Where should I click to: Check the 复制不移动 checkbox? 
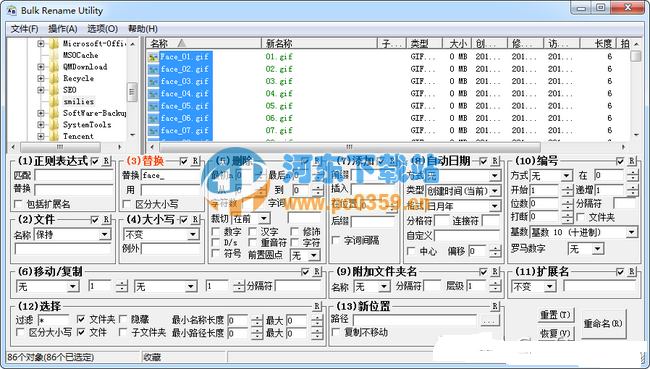pos(336,332)
